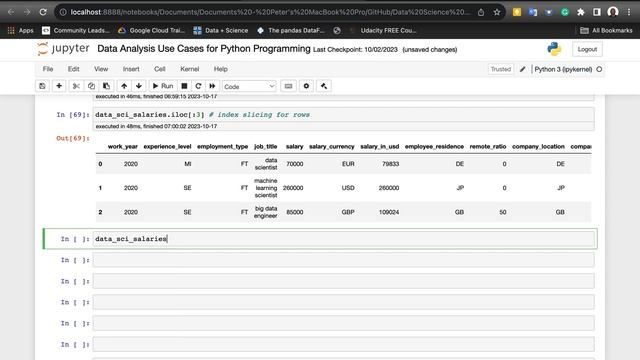Go back in browser history
Screen dimensions: 640x360
tap(11, 12)
